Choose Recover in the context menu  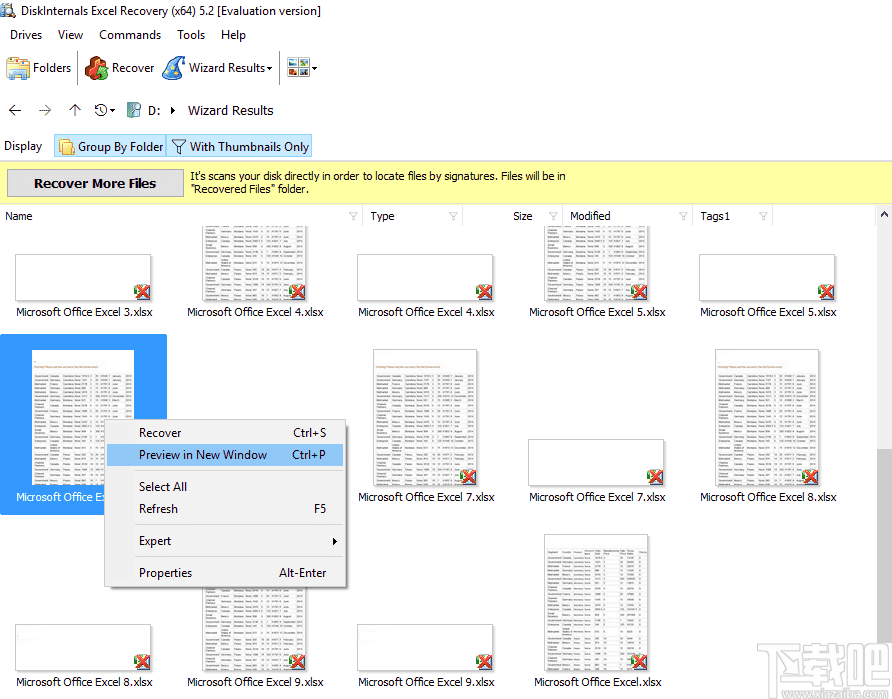225,433
